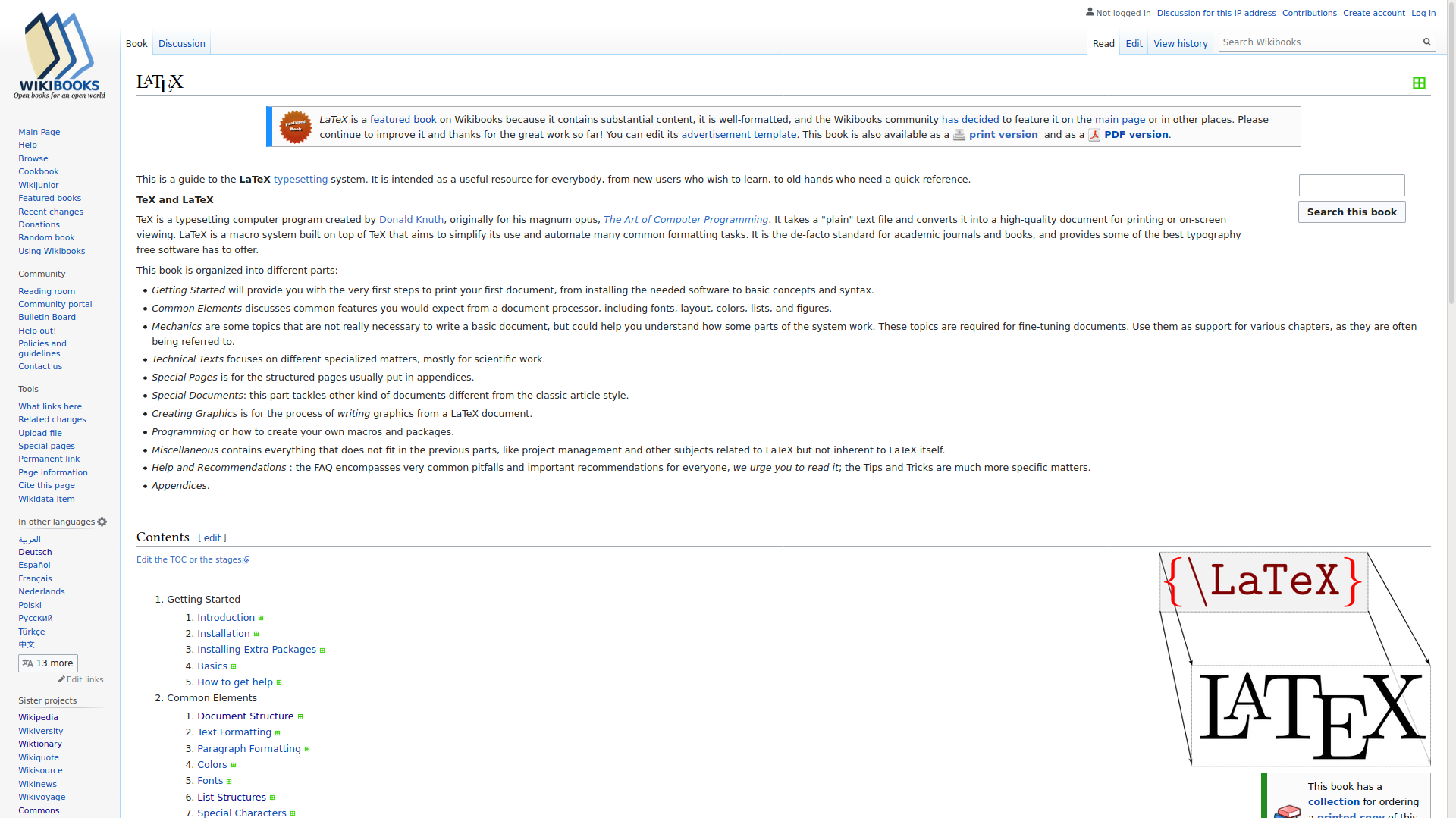Click the PDF file icon
This screenshot has width=1456, height=818.
(x=1094, y=135)
